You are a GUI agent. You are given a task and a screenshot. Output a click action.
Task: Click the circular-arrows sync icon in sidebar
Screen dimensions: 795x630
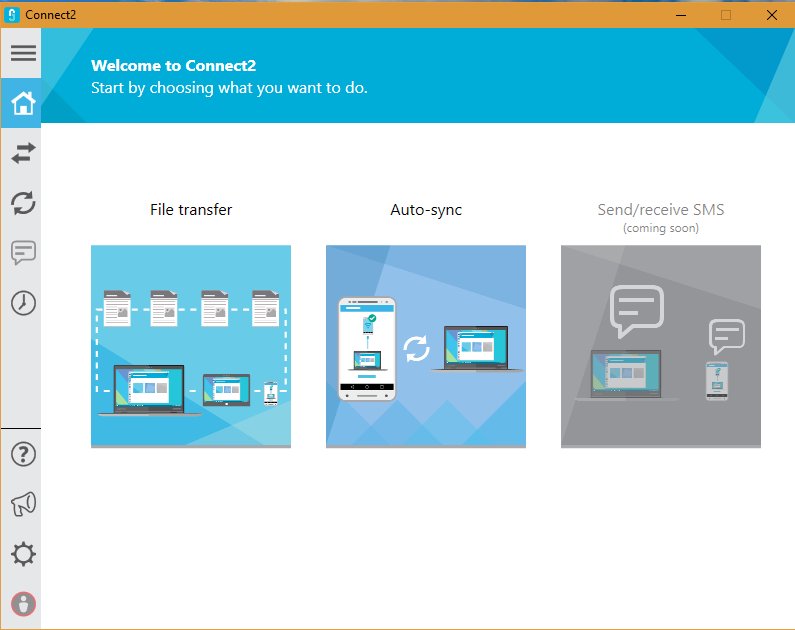click(22, 203)
